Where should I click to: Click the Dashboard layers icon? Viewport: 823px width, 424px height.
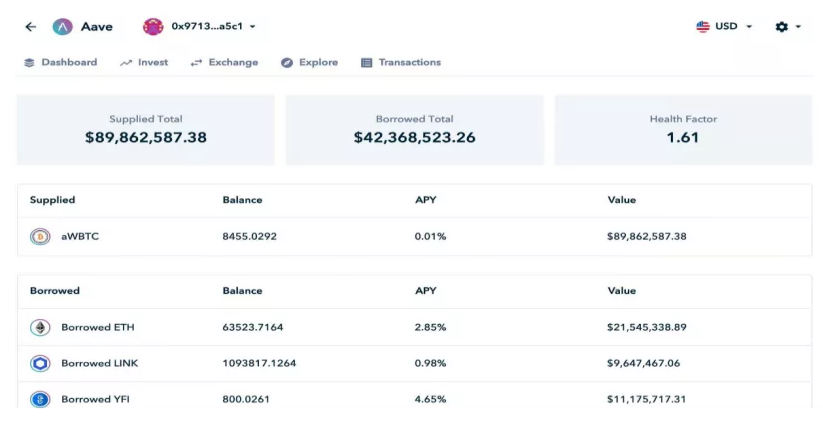[x=29, y=62]
